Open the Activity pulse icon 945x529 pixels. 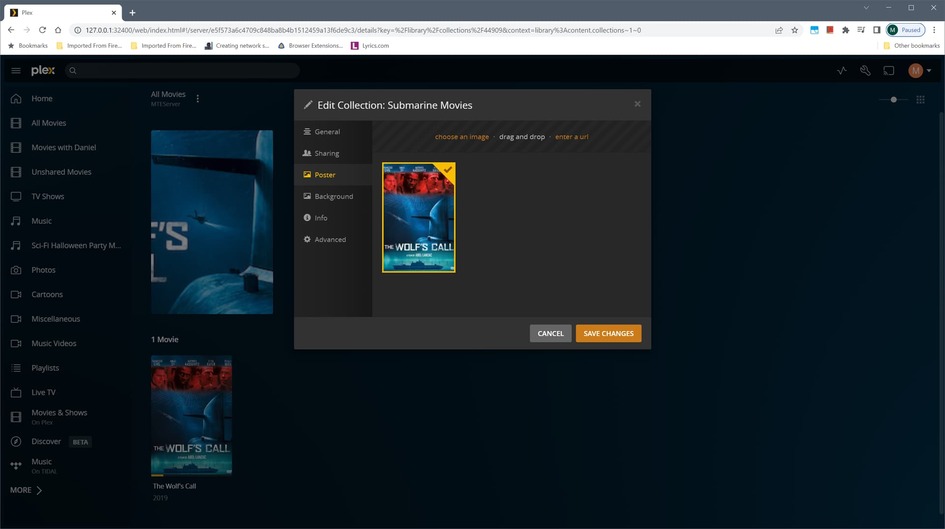(x=842, y=70)
